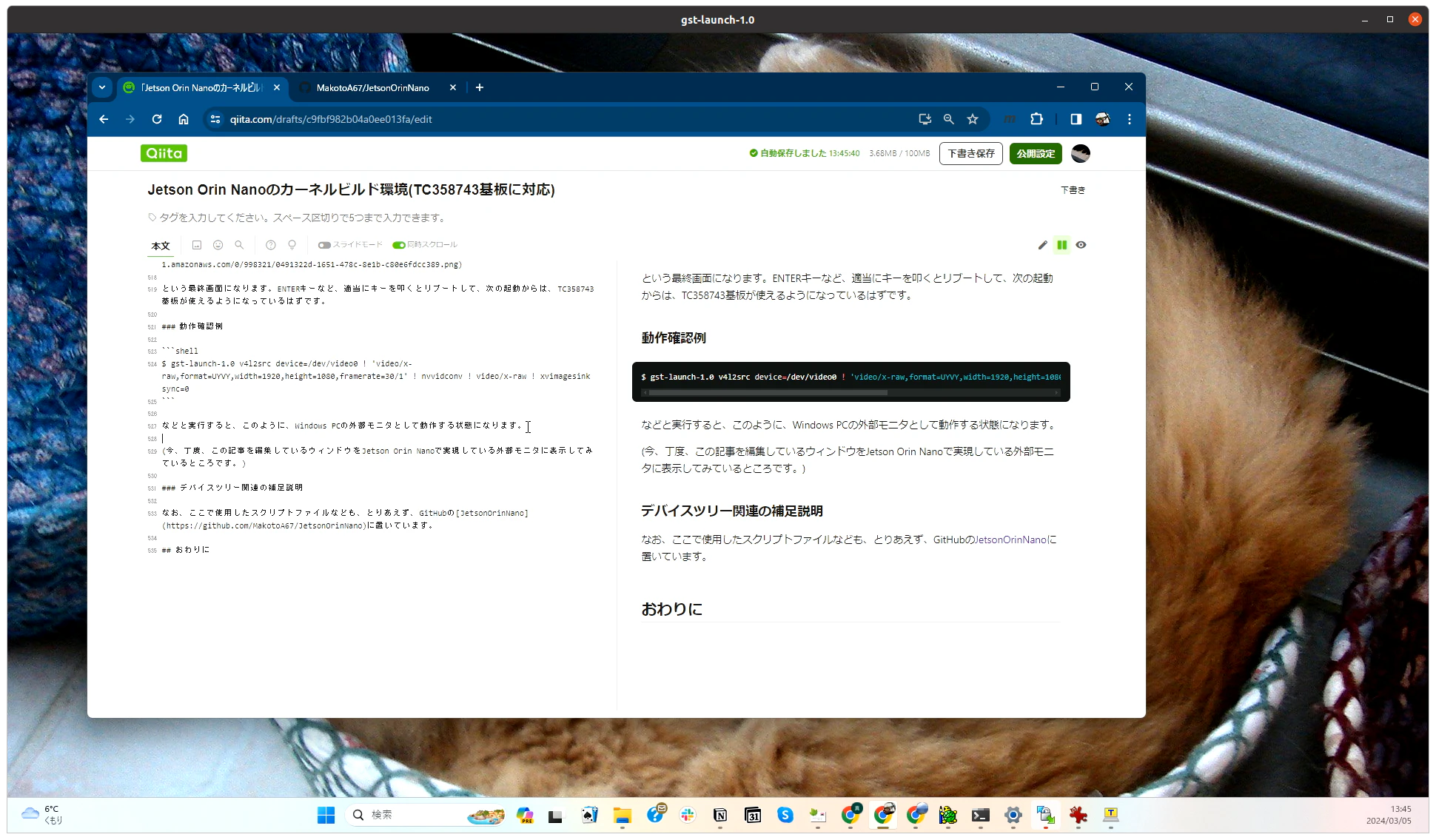1436x840 pixels.
Task: Show preview only with the eye icon
Action: pyautogui.click(x=1081, y=245)
